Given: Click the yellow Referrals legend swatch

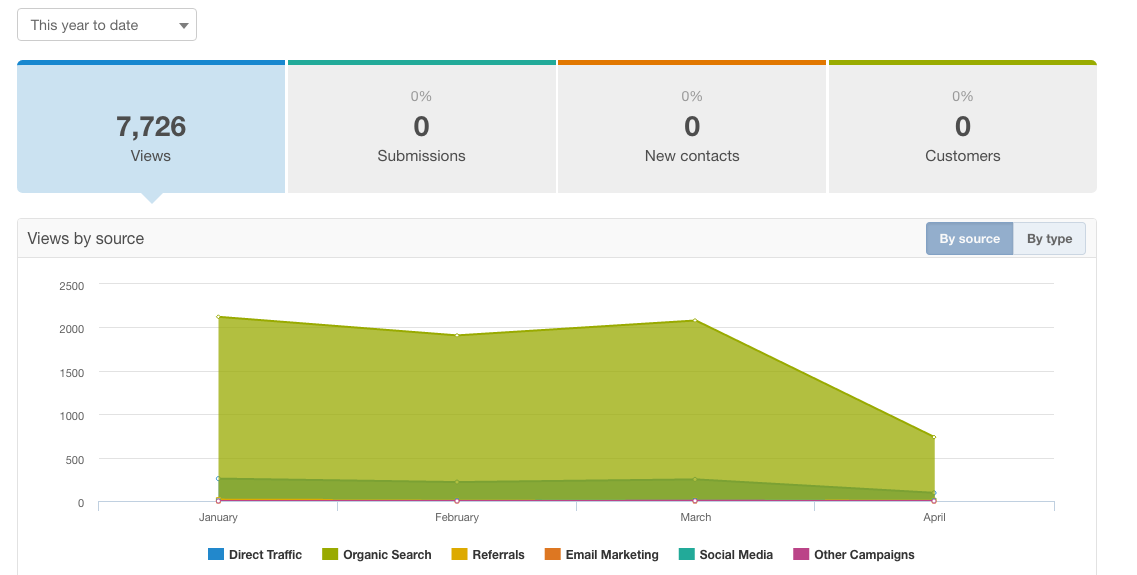Looking at the screenshot, I should tap(460, 555).
